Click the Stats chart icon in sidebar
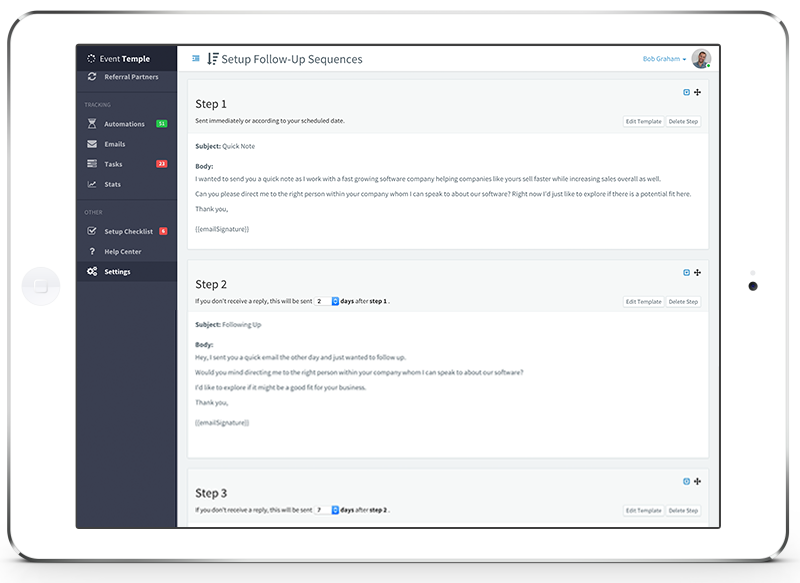Image resolution: width=800 pixels, height=583 pixels. 92,184
